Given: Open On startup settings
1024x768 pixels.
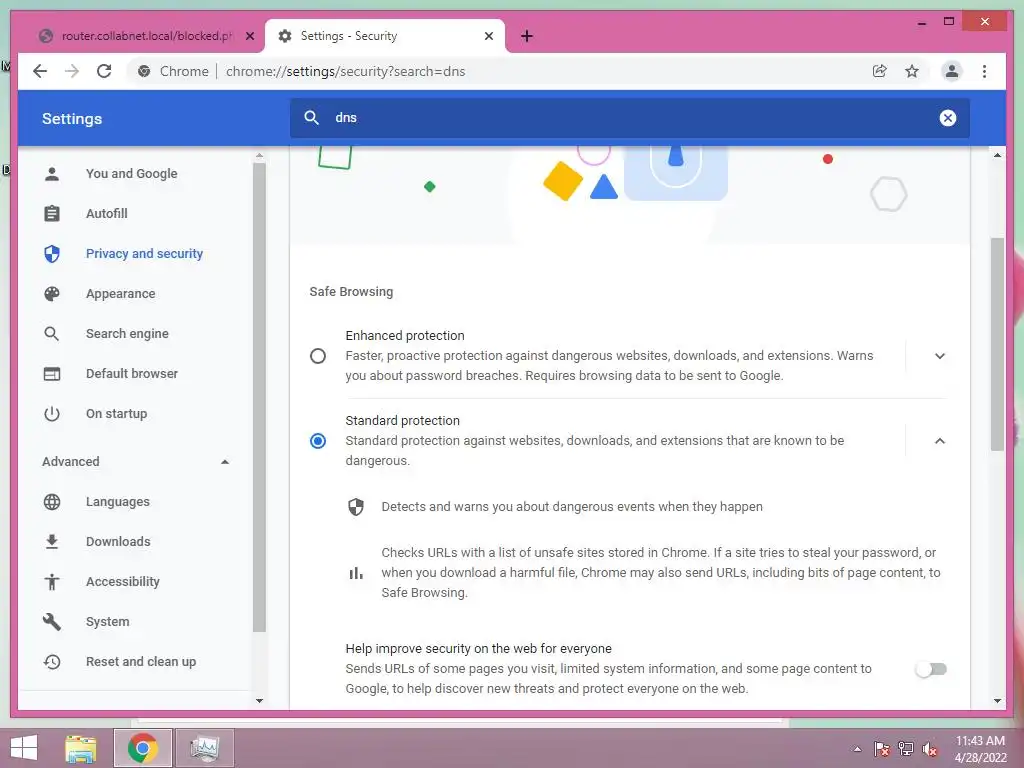Looking at the screenshot, I should coord(116,414).
